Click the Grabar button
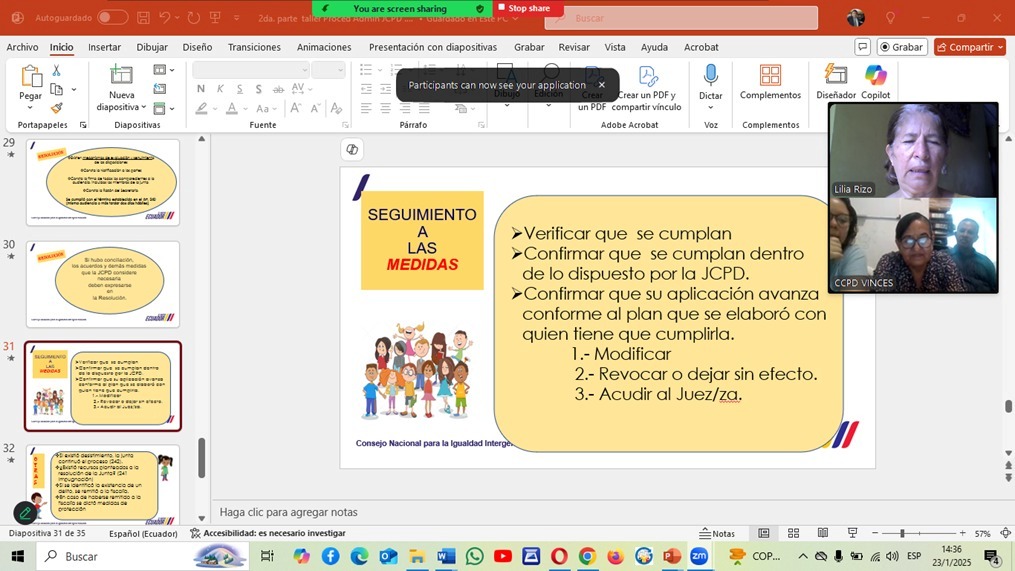 [902, 47]
